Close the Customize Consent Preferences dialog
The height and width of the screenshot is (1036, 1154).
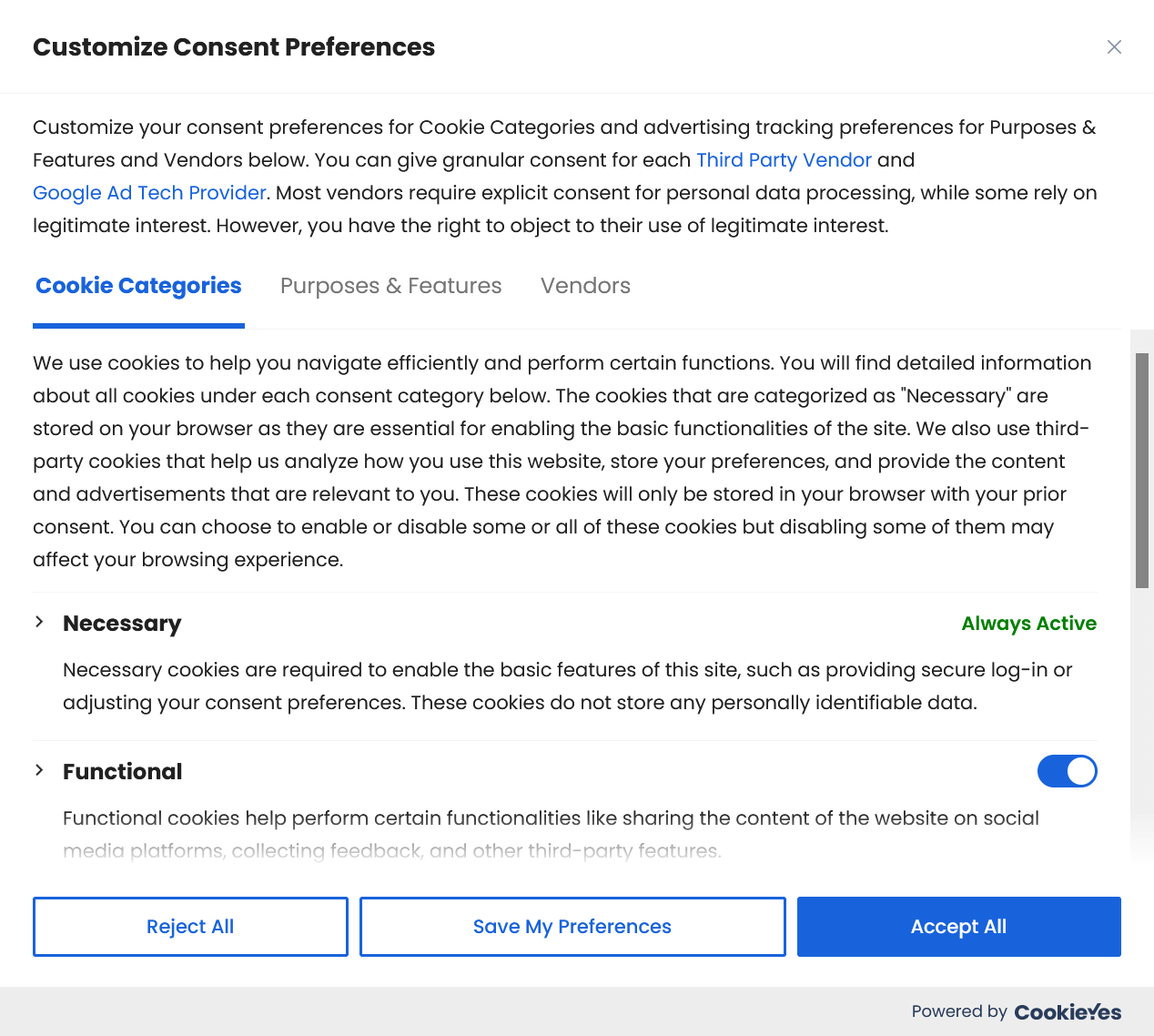[x=1114, y=47]
